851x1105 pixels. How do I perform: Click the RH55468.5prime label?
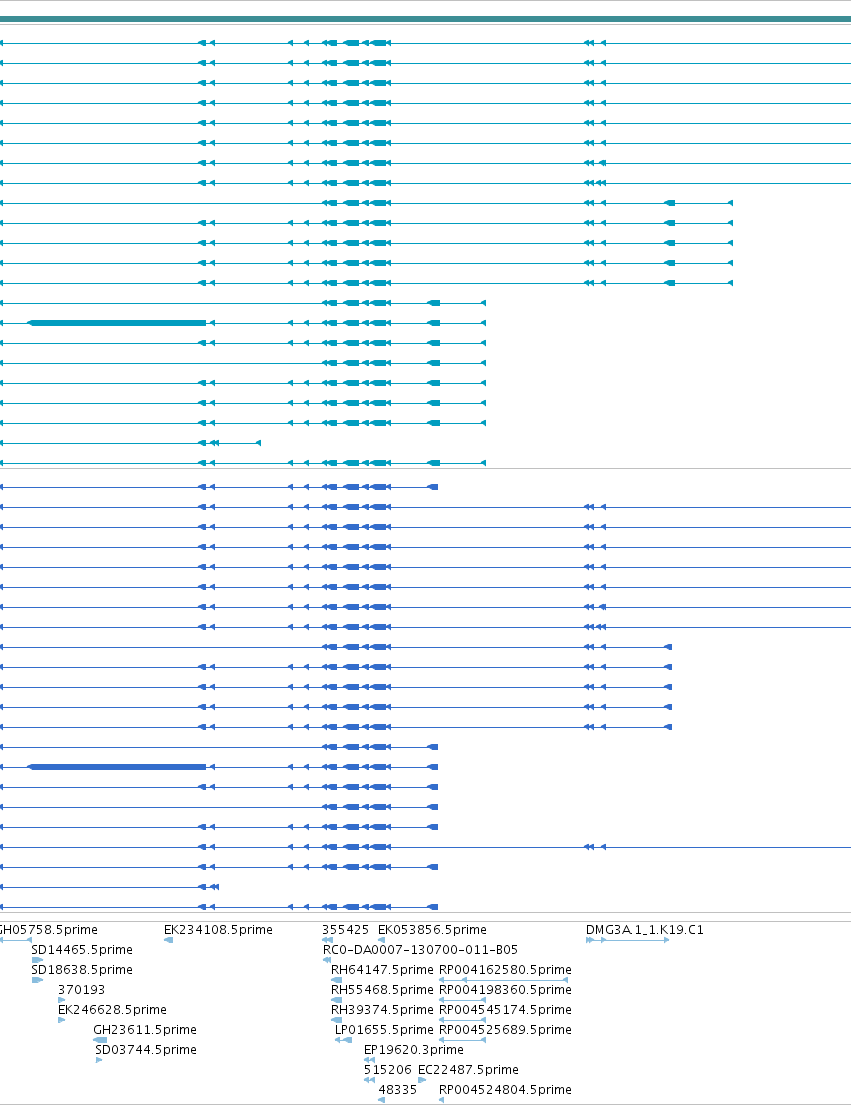pos(382,989)
